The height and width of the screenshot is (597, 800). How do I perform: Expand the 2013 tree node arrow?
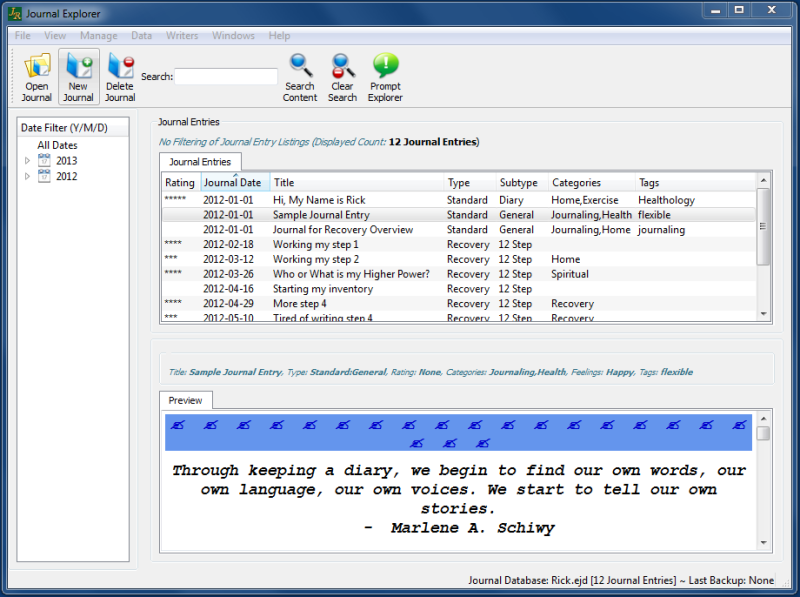click(x=28, y=161)
